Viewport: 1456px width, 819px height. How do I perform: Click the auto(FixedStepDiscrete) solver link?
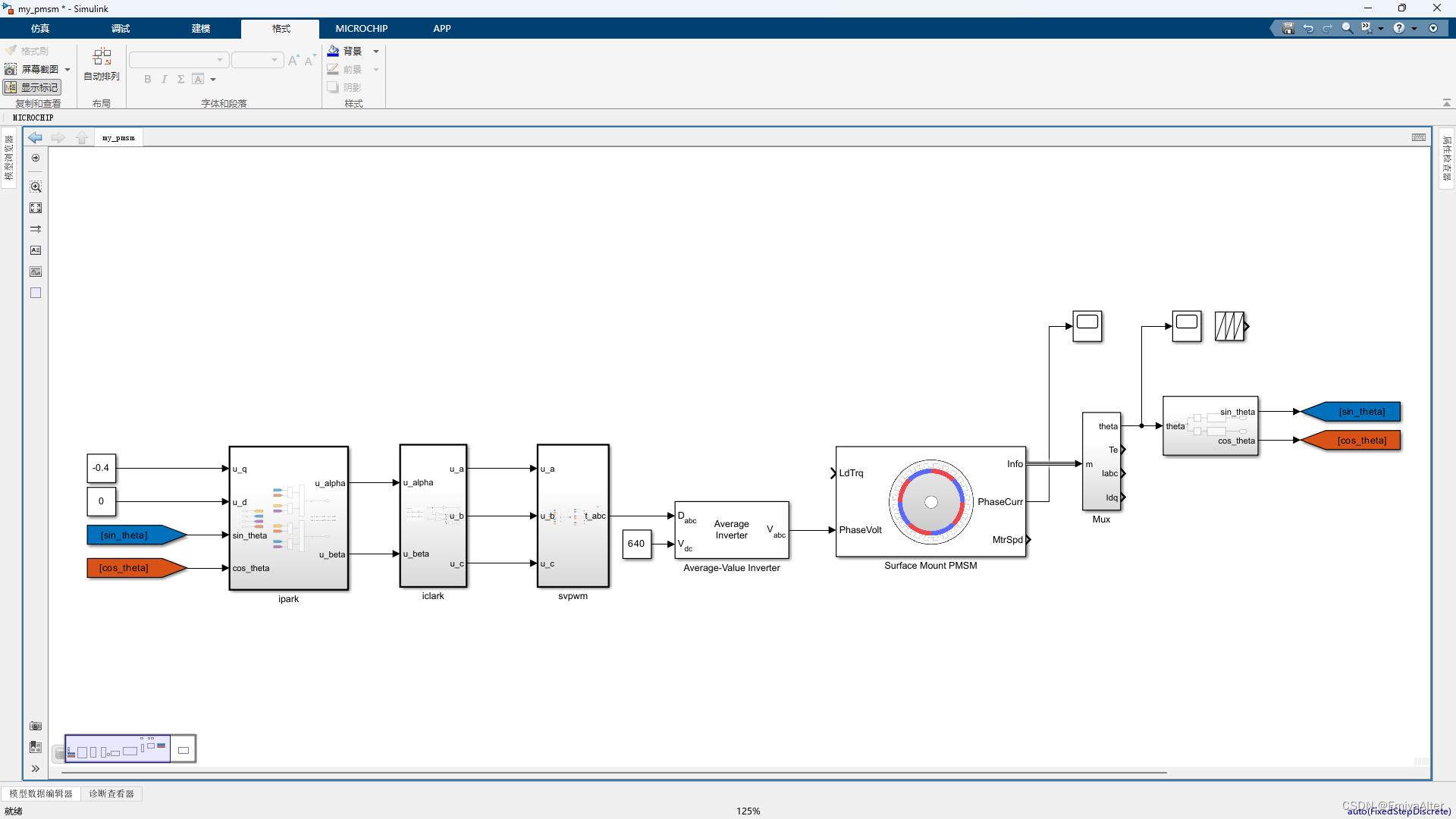(x=1398, y=811)
